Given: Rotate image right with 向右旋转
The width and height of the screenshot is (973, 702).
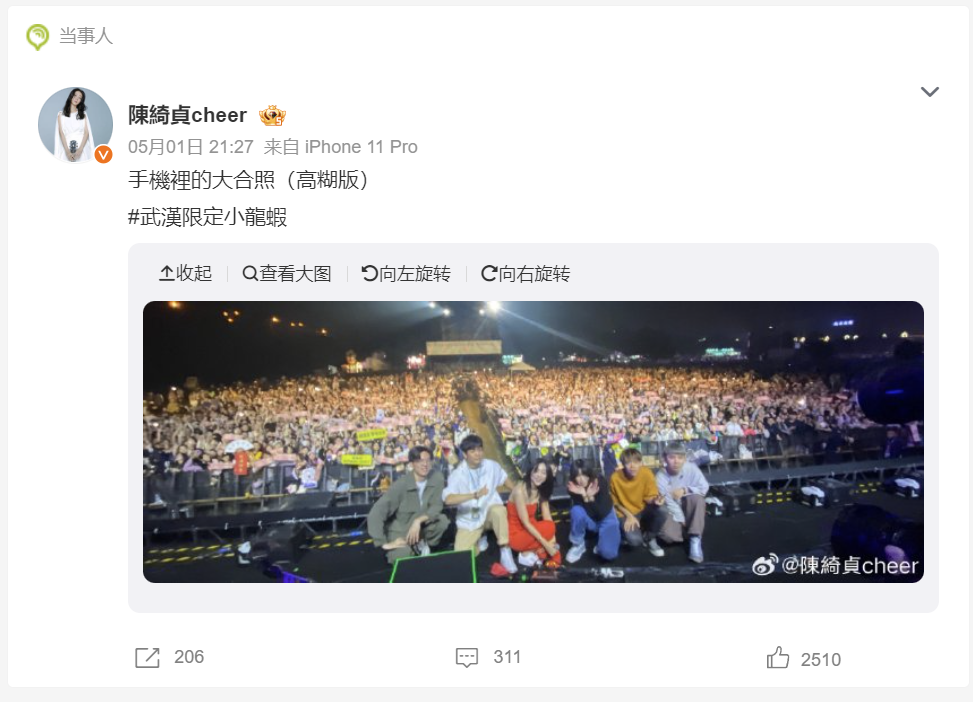Looking at the screenshot, I should 526,273.
